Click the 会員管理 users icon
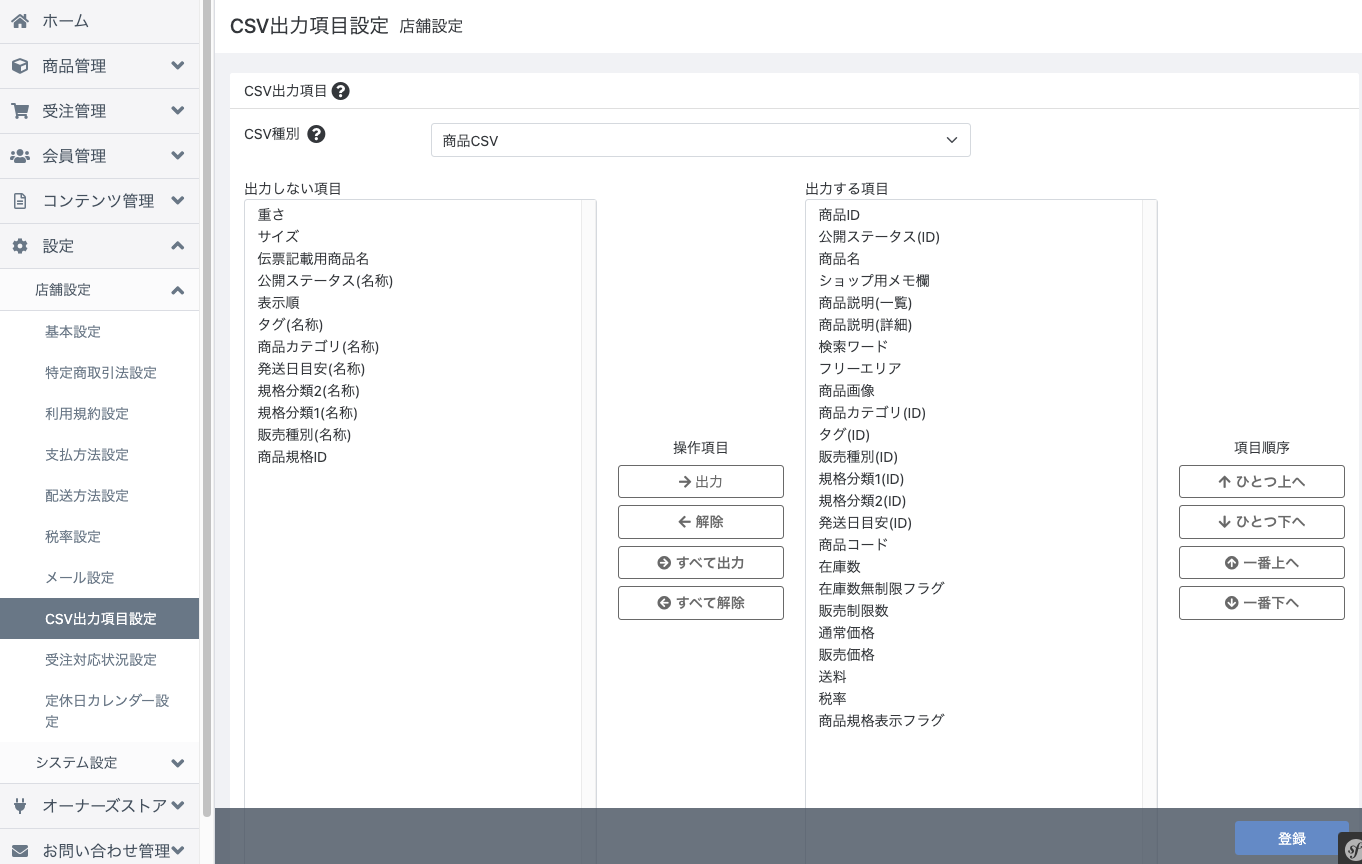 click(20, 156)
